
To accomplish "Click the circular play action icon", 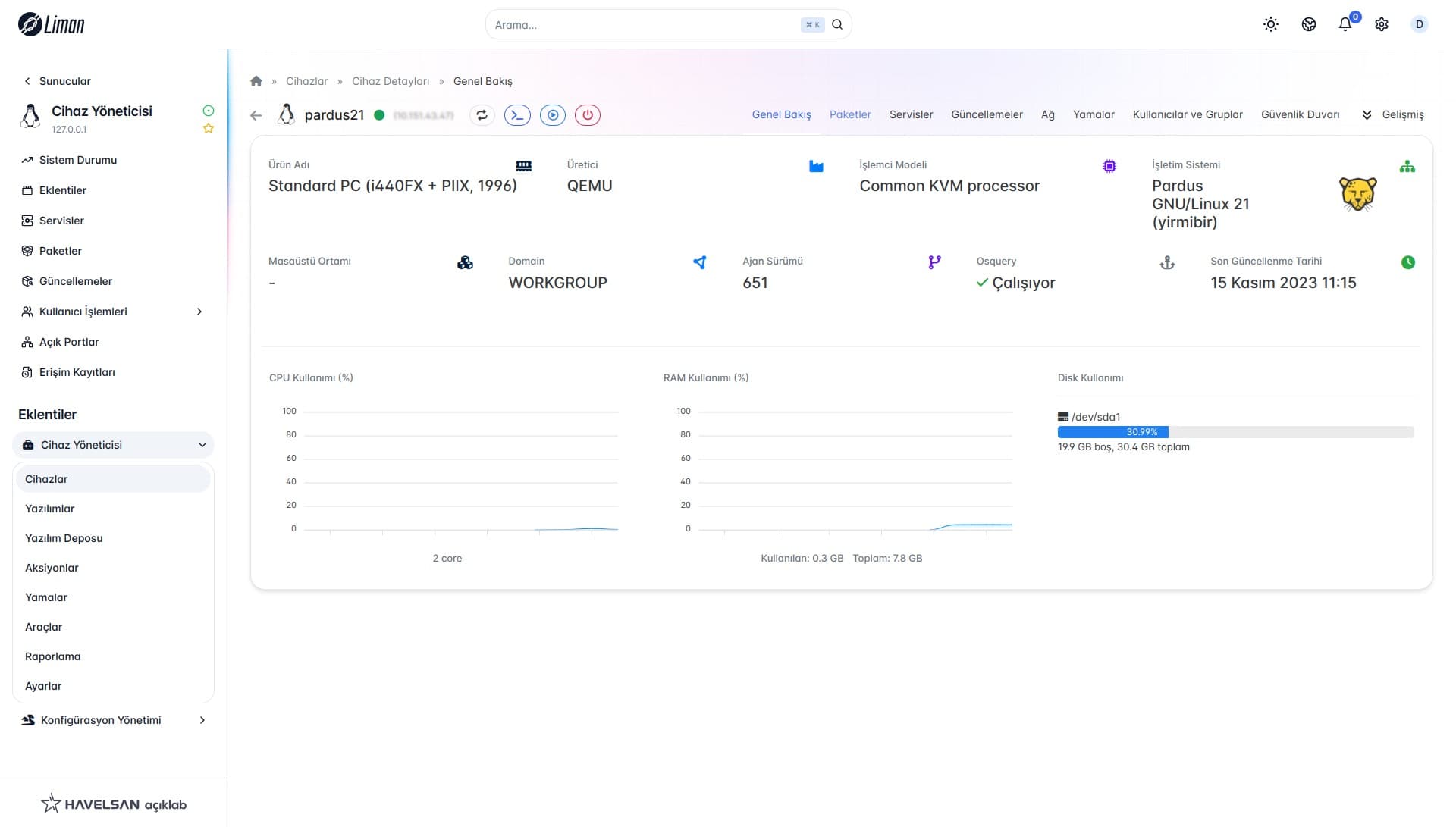I will point(553,115).
